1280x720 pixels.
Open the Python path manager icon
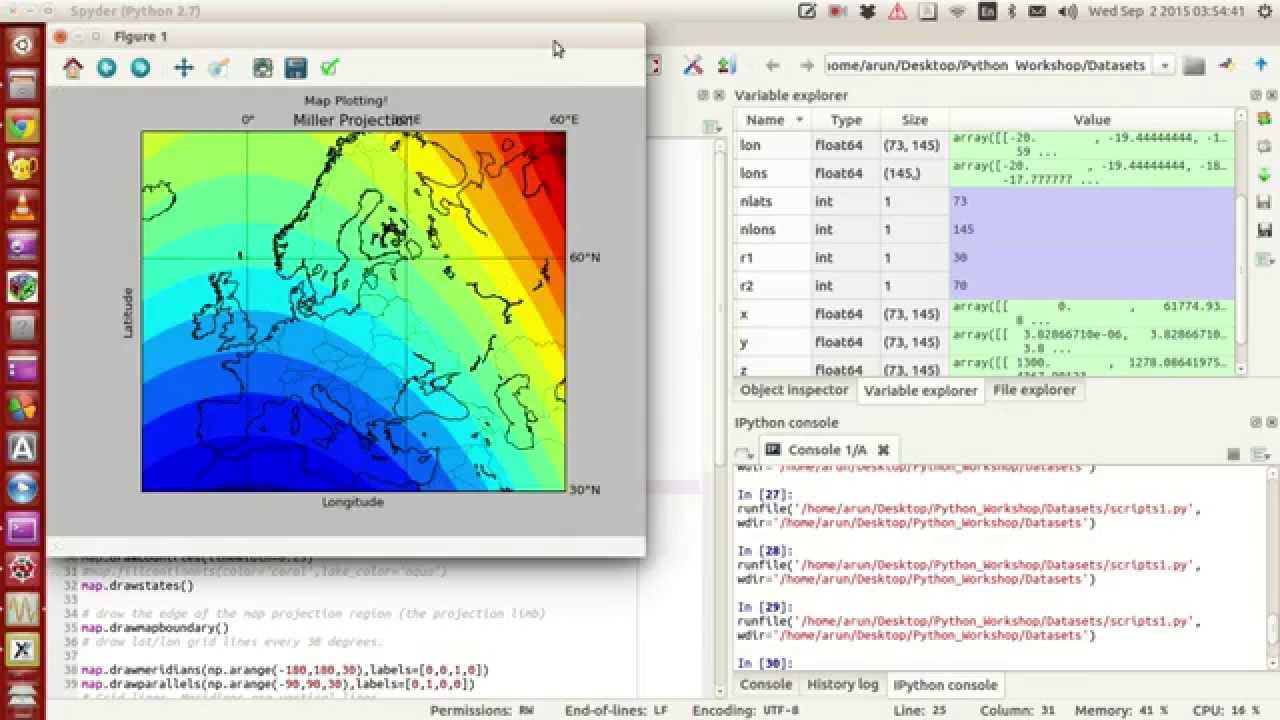(x=727, y=65)
